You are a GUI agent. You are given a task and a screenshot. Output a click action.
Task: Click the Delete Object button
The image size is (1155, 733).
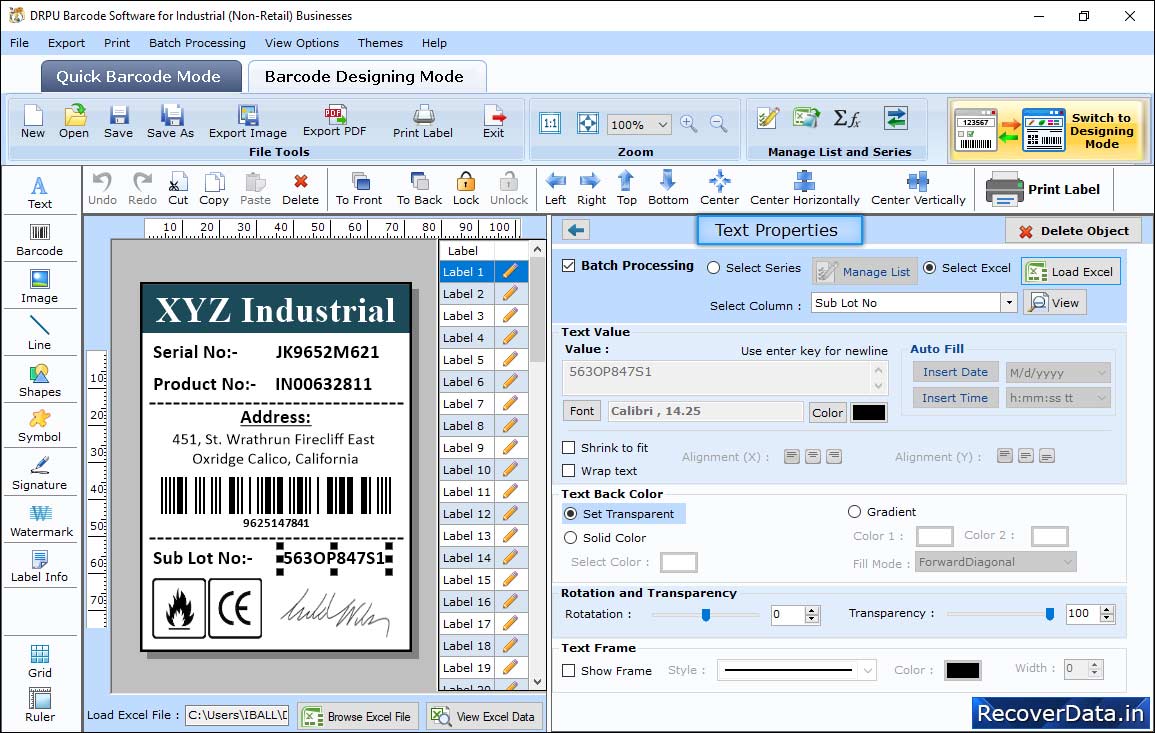(x=1073, y=231)
